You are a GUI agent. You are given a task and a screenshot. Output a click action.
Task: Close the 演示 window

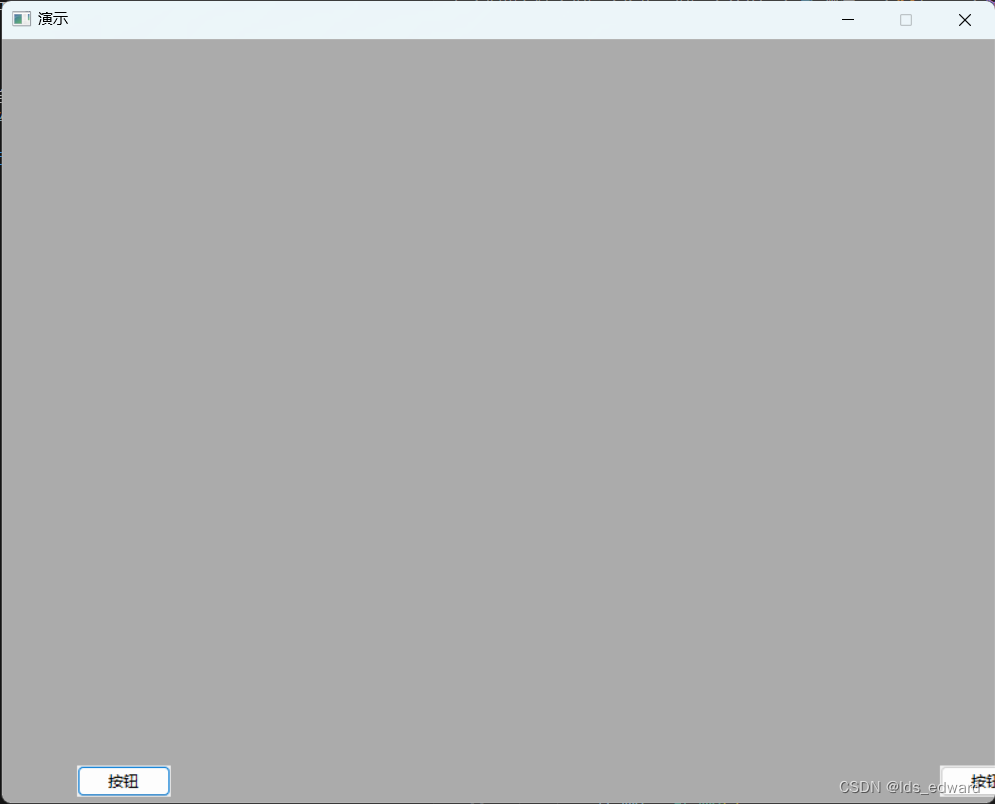965,20
